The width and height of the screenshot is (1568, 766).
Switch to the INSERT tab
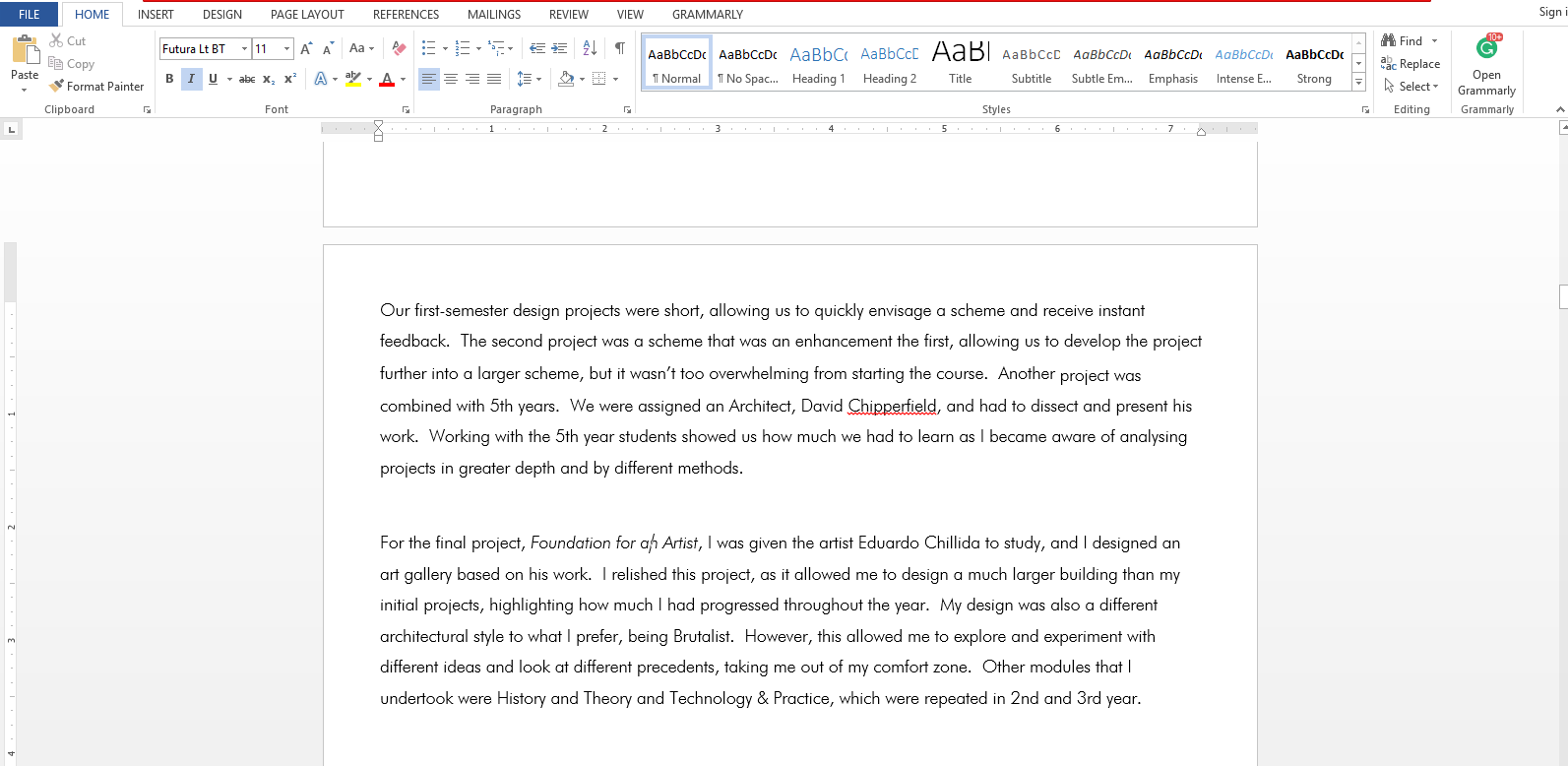[156, 14]
